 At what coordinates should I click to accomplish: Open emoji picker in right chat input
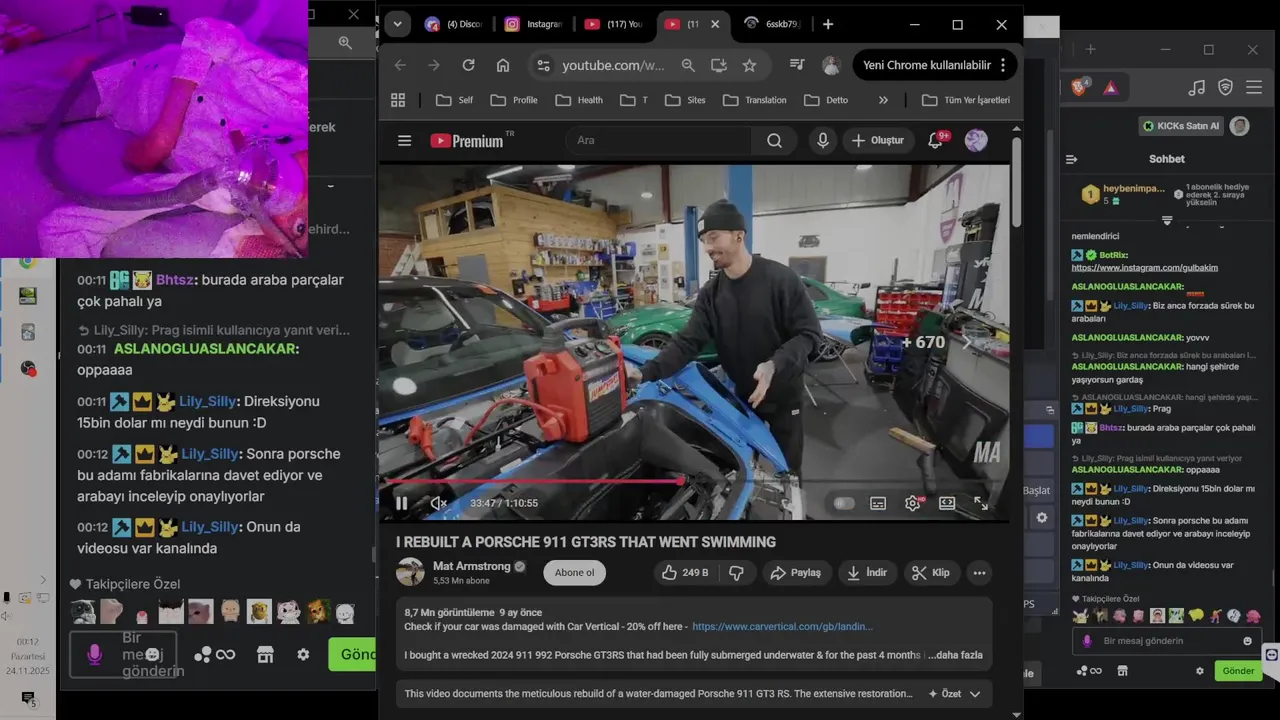[1247, 641]
